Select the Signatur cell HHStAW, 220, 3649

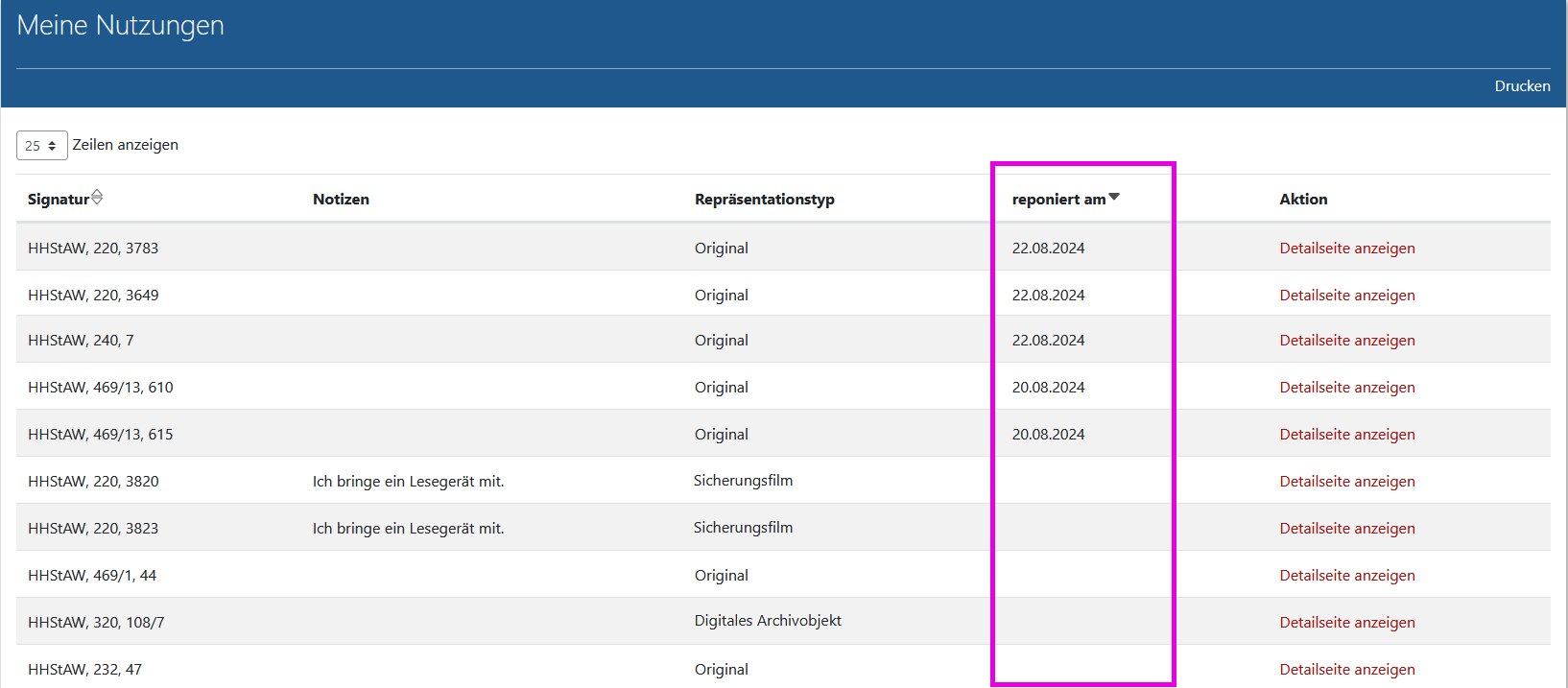tap(93, 296)
